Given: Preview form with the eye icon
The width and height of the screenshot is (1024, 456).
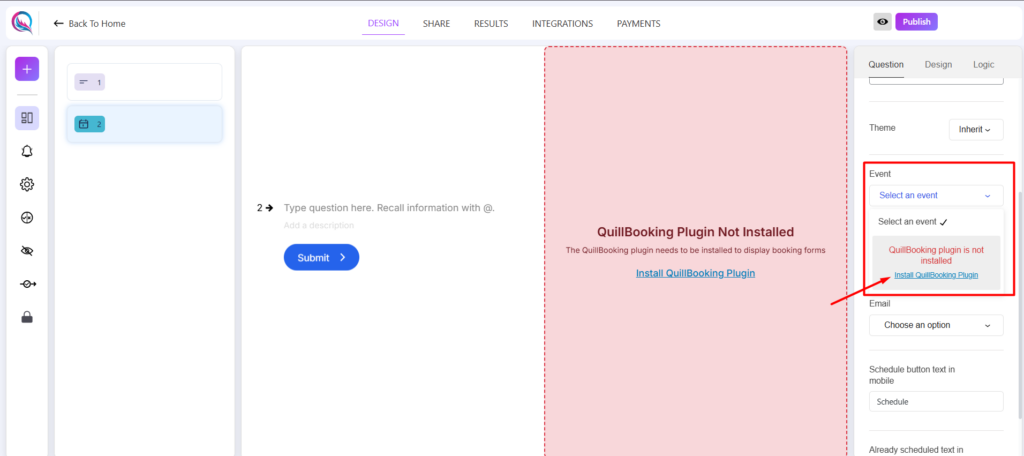Looking at the screenshot, I should 882,22.
